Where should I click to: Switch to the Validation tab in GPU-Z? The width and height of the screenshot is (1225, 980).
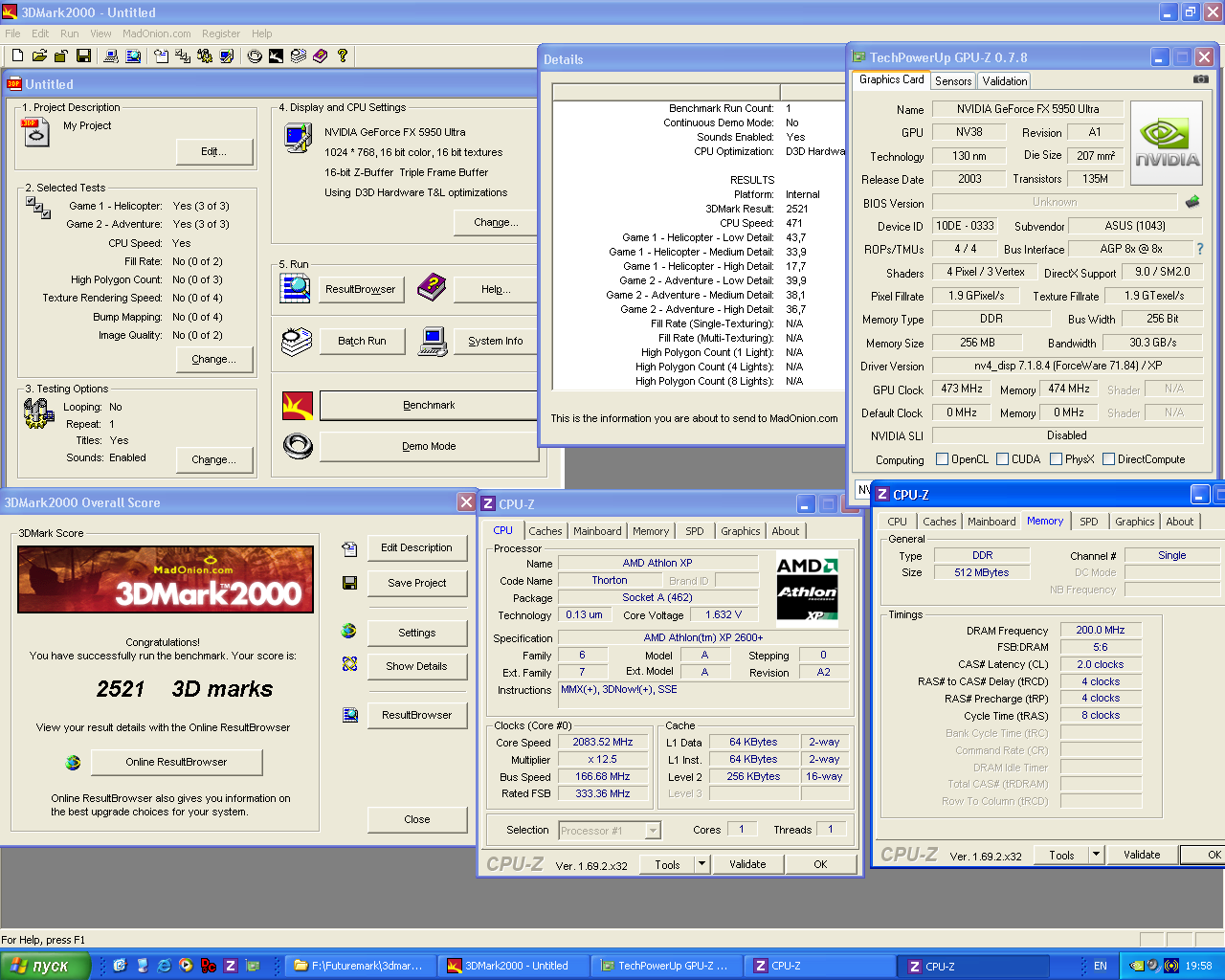point(1005,81)
